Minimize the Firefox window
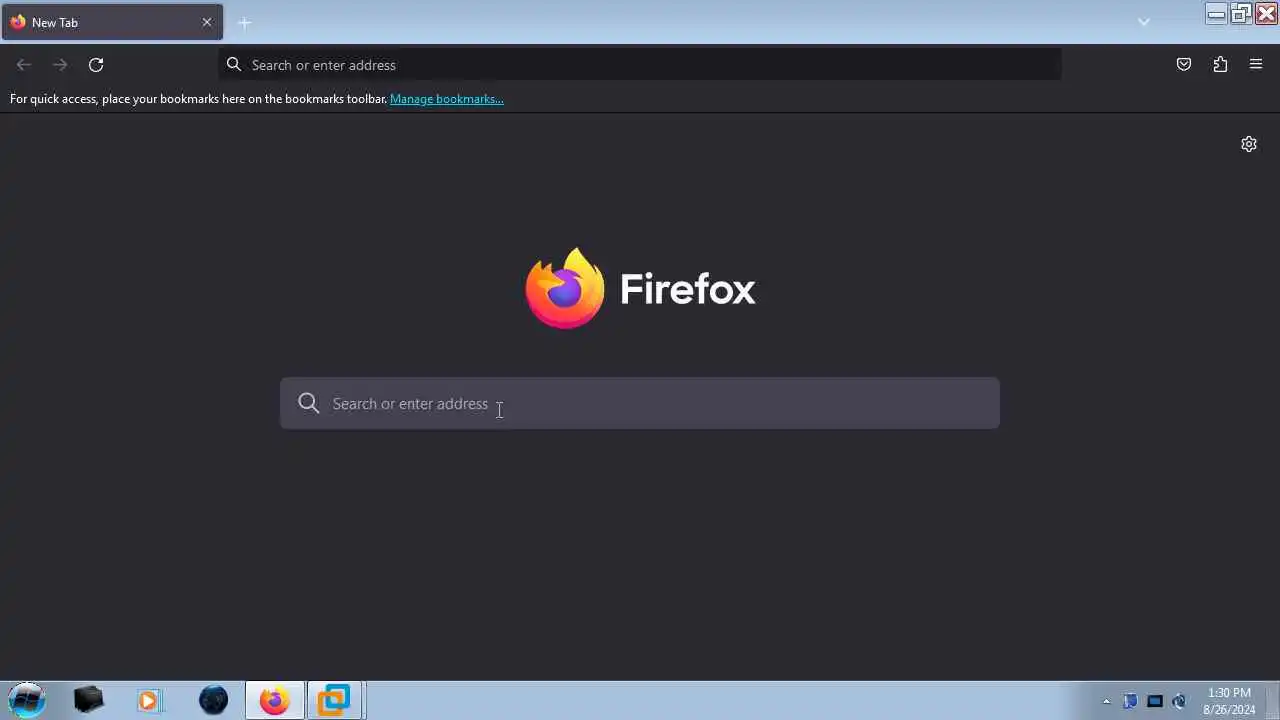 tap(1216, 14)
